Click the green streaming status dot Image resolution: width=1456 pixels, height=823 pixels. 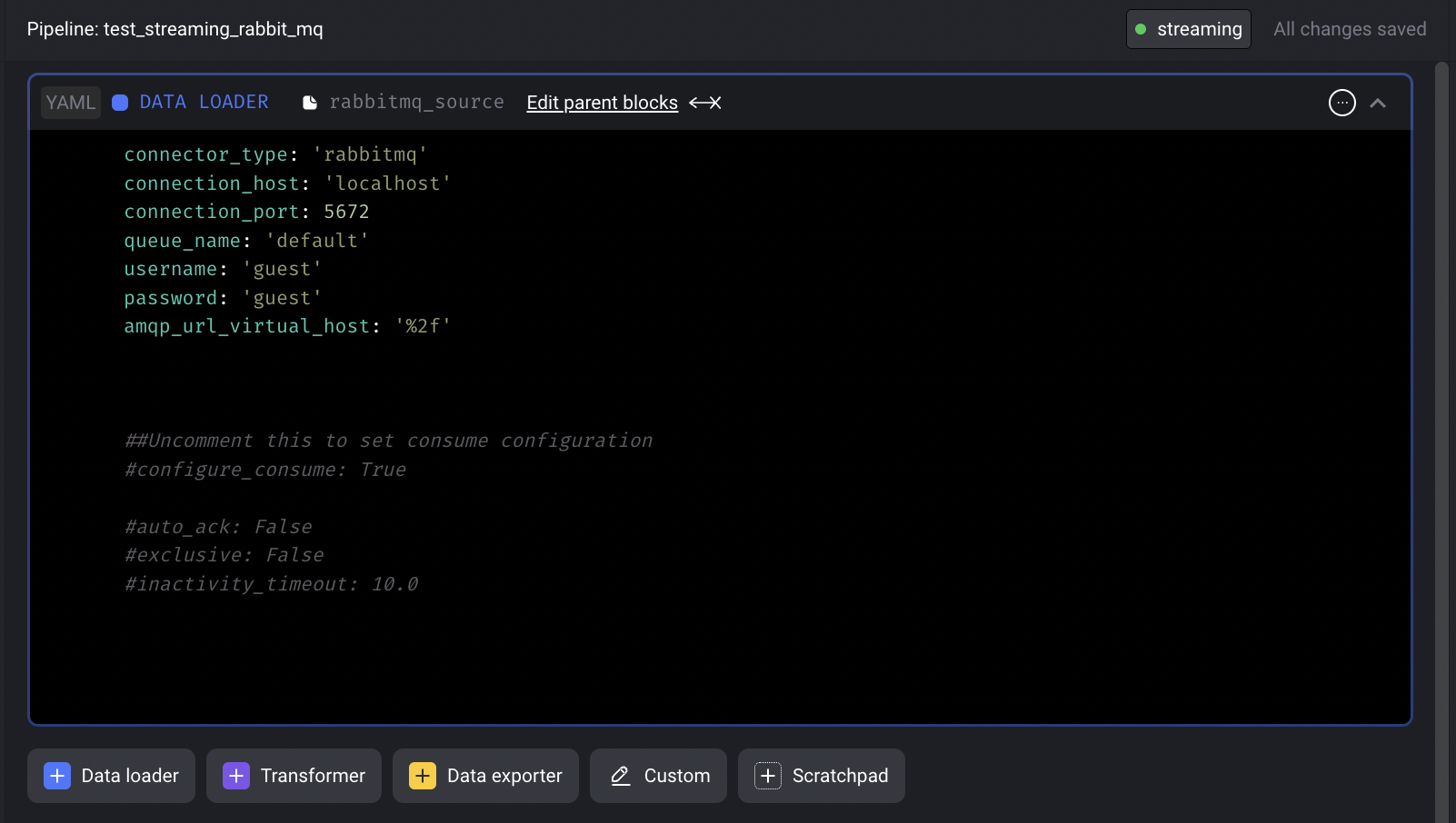click(x=1141, y=29)
